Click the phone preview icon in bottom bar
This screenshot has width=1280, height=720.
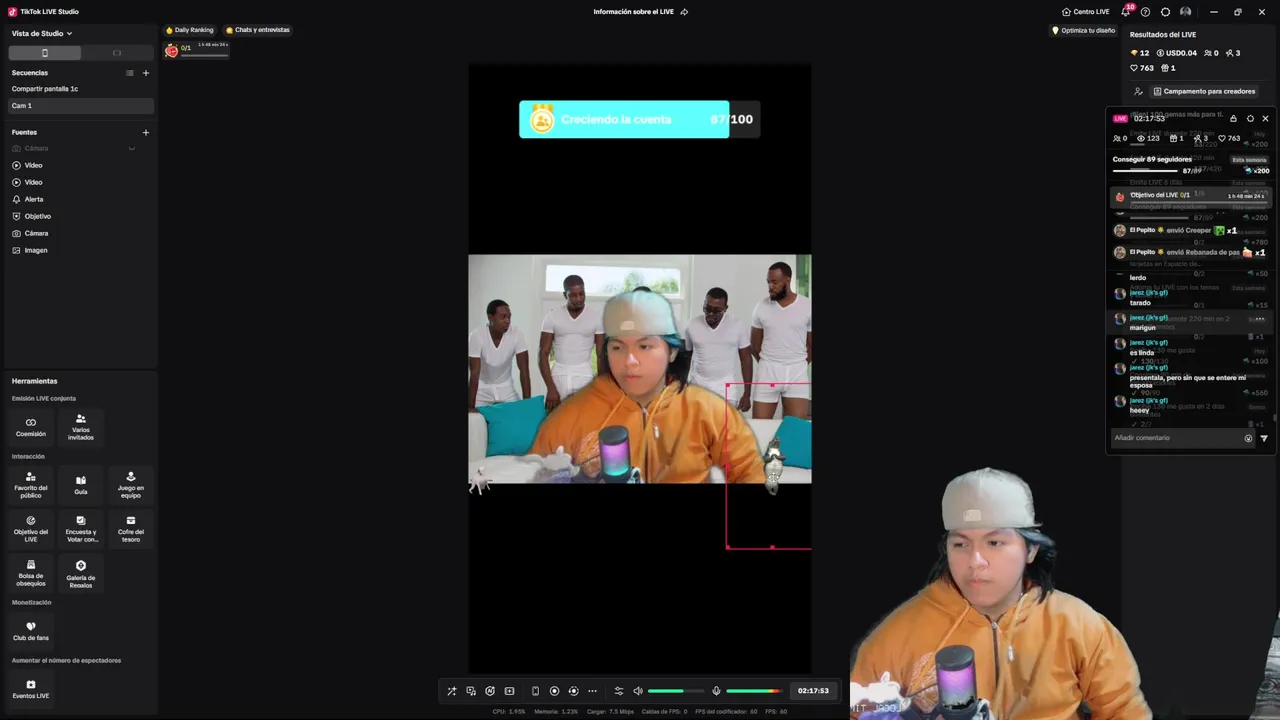pos(535,691)
